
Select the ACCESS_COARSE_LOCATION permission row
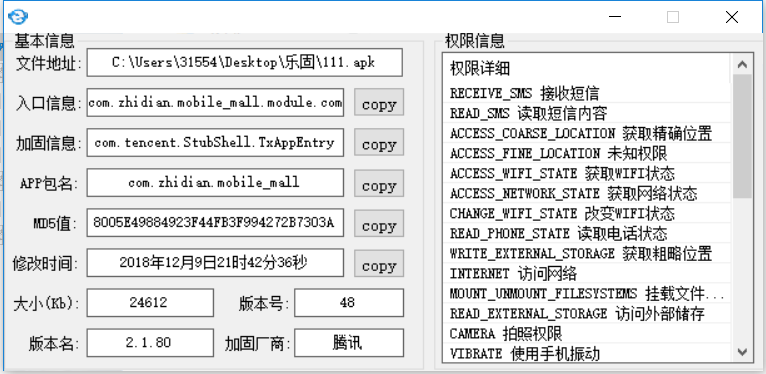point(586,133)
